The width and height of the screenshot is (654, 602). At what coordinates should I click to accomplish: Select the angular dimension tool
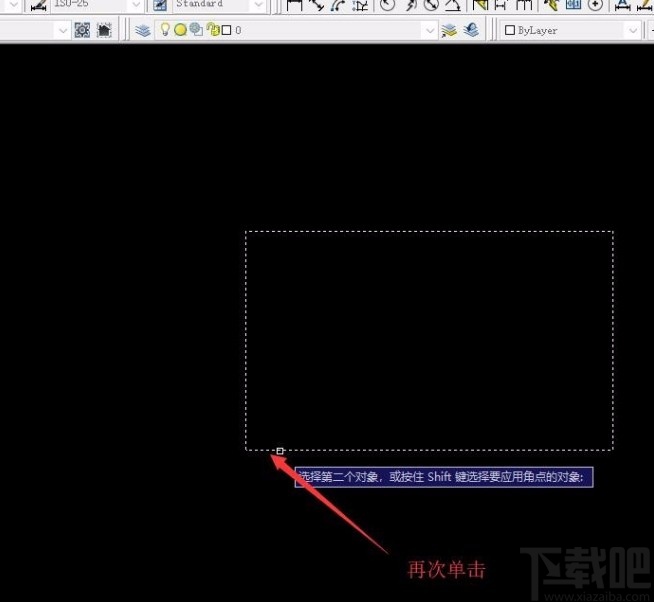(453, 5)
